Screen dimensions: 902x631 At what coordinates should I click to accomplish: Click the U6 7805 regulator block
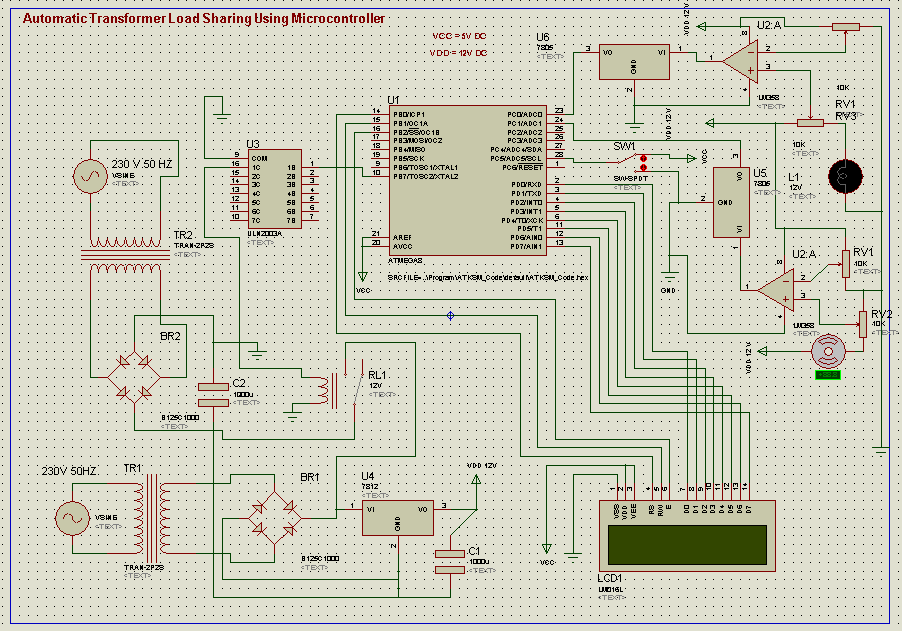(x=634, y=62)
